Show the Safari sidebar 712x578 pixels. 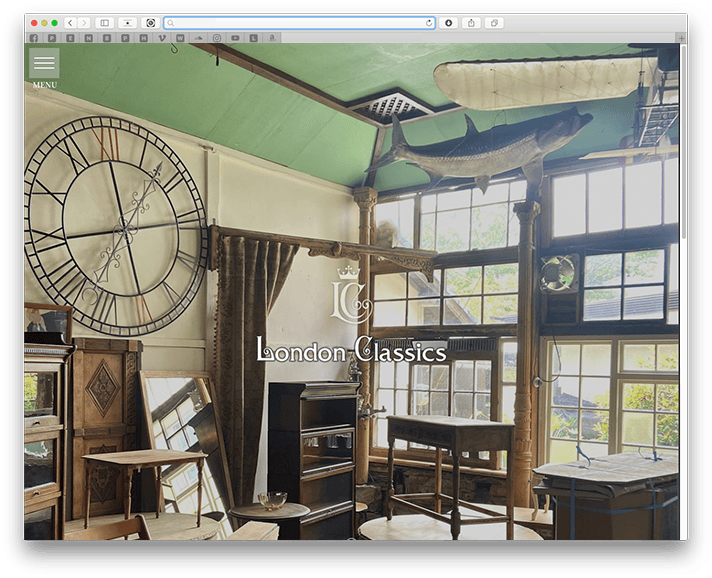click(105, 23)
